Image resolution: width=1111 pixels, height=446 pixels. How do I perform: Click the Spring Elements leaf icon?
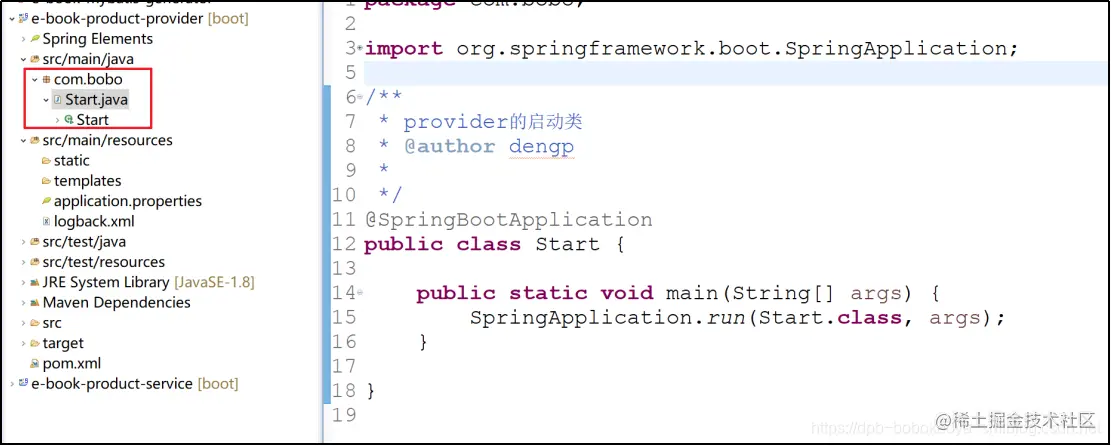click(x=35, y=39)
